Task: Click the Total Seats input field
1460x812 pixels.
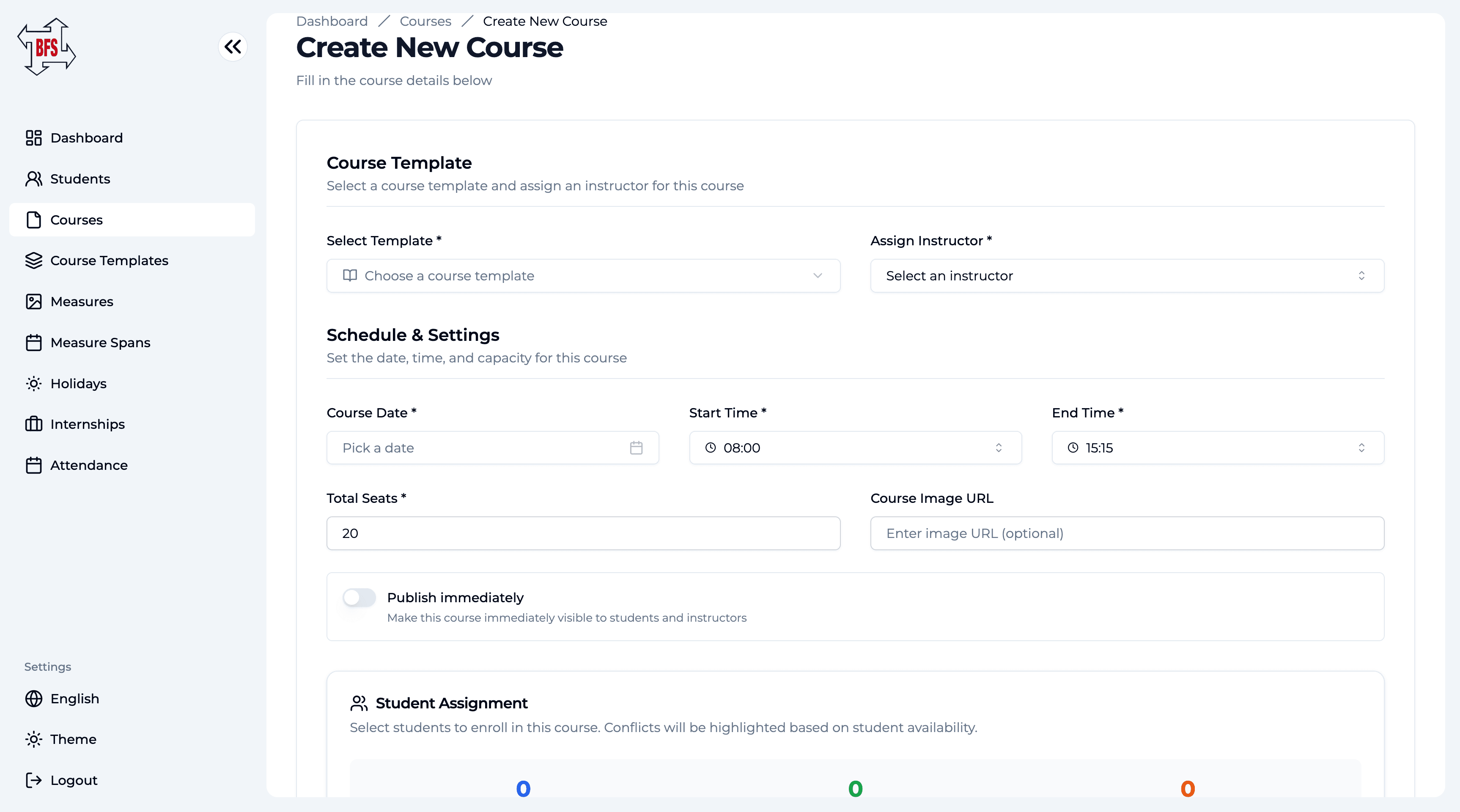Action: (x=583, y=533)
